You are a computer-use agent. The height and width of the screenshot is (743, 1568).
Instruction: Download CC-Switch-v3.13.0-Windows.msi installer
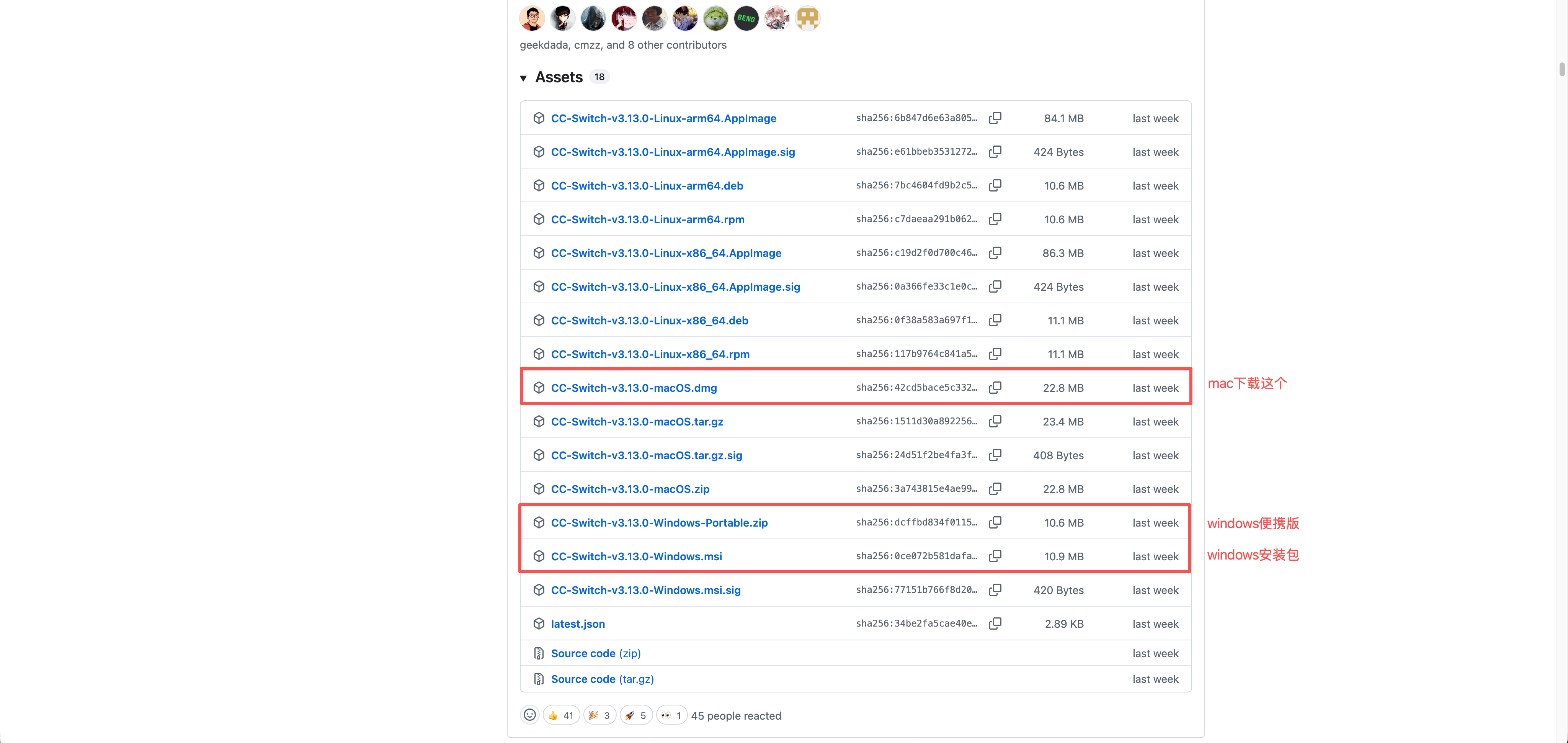click(x=636, y=556)
